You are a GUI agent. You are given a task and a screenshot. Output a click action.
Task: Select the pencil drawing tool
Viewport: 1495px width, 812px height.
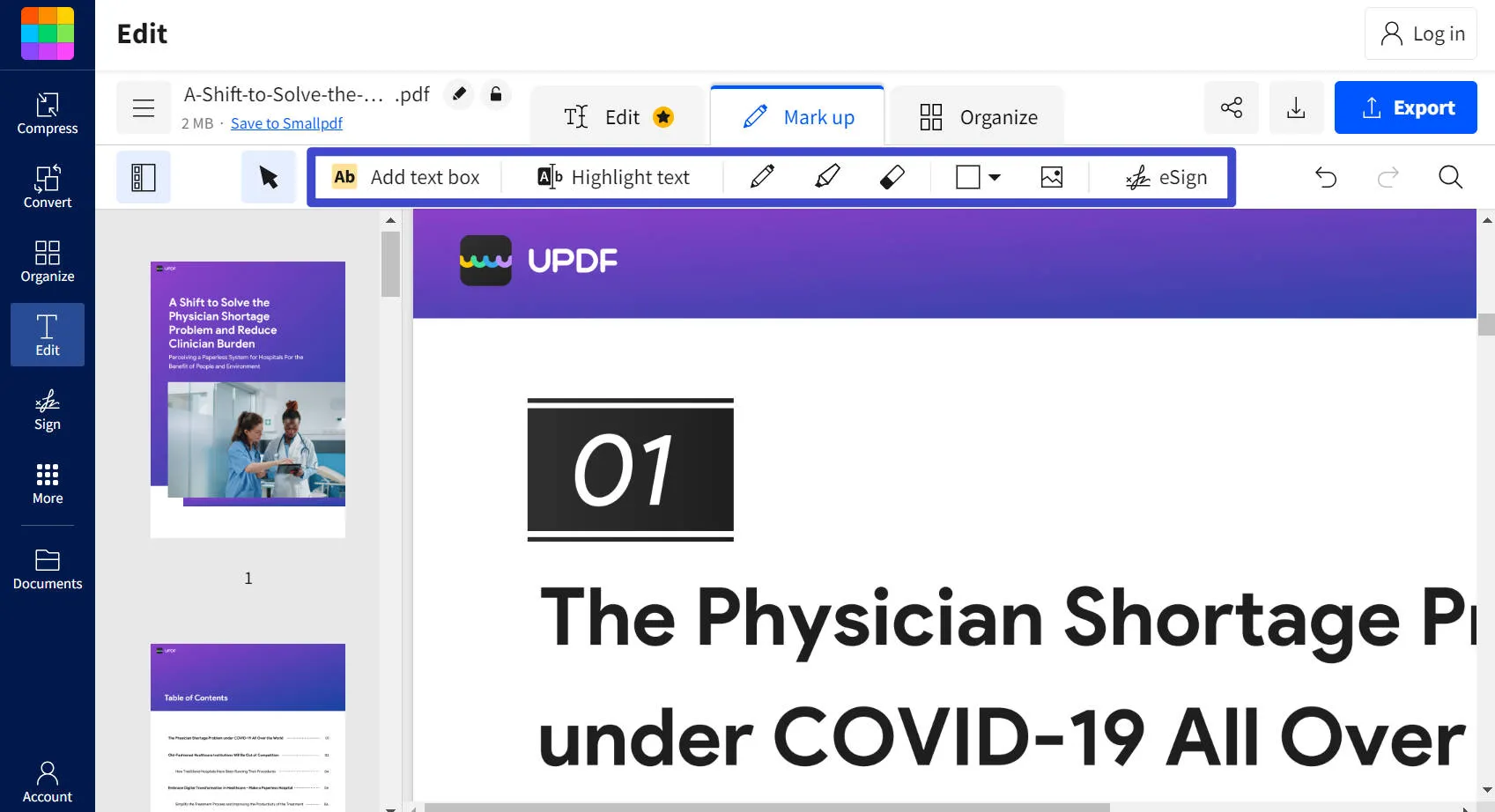click(761, 177)
